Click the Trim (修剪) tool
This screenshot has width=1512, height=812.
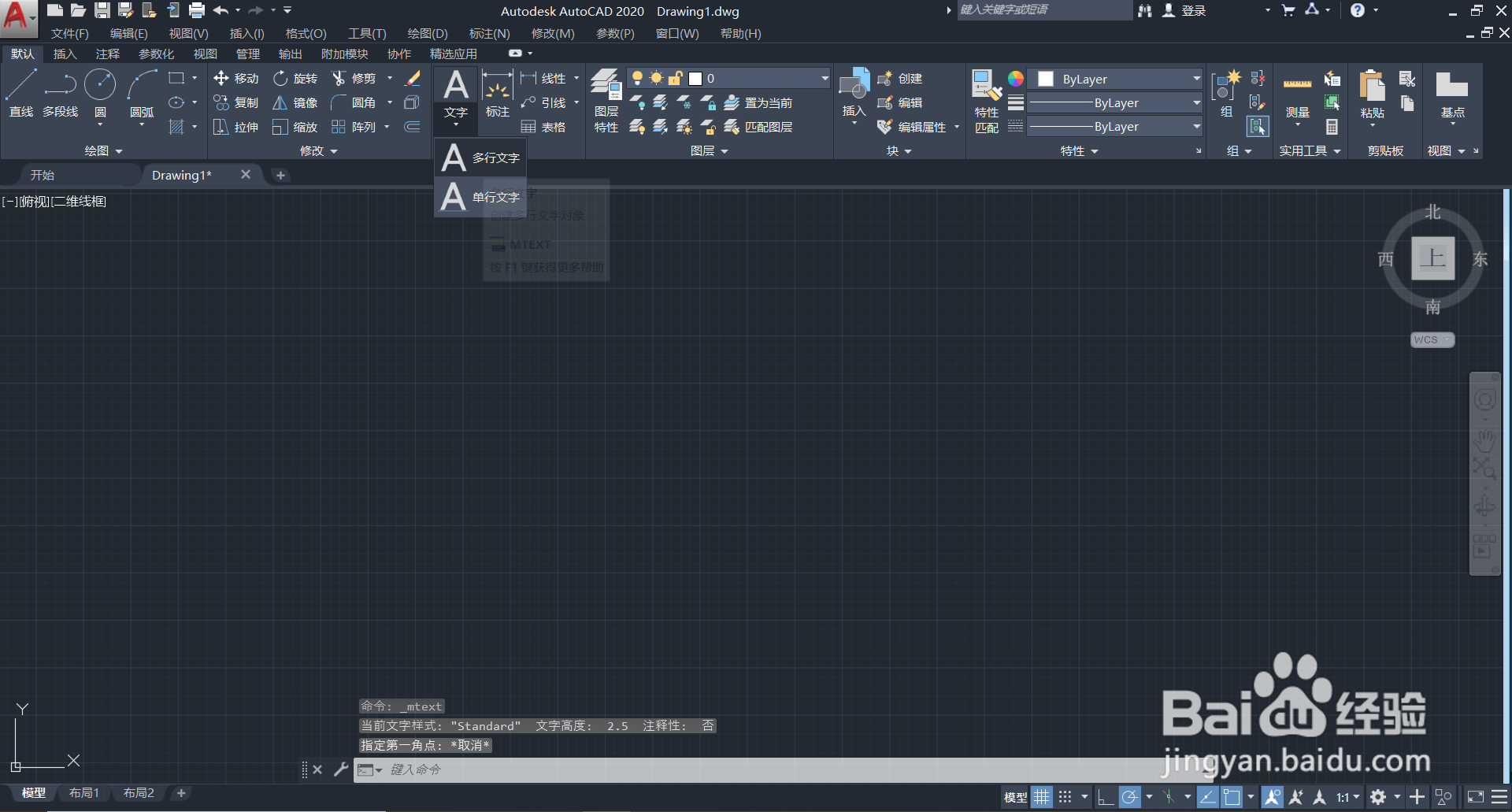[x=354, y=79]
